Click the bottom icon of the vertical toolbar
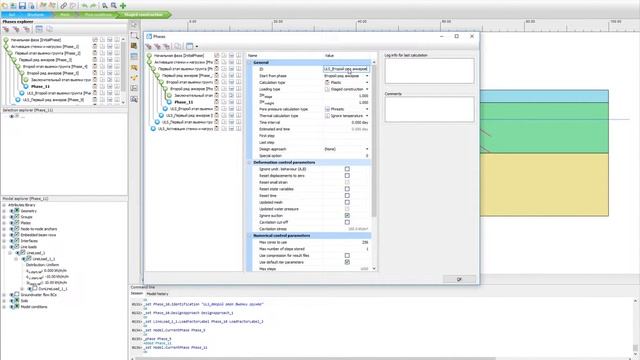The image size is (640, 360). [134, 99]
